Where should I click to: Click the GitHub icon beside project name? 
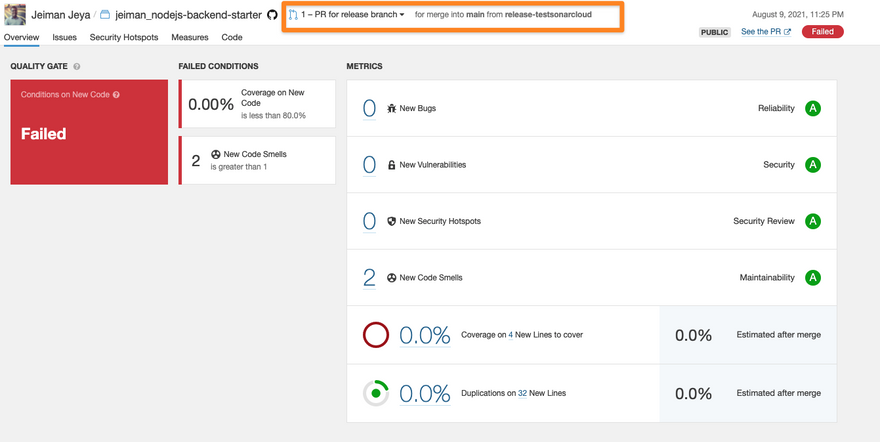272,16
